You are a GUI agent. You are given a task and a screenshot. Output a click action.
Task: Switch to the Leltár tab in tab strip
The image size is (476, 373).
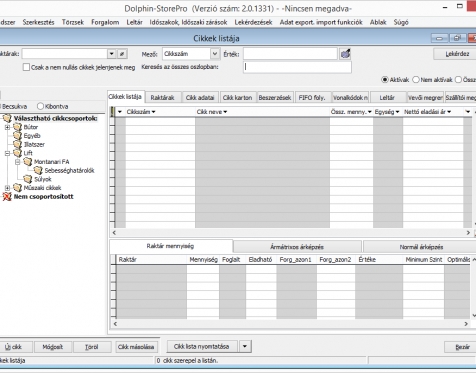387,97
